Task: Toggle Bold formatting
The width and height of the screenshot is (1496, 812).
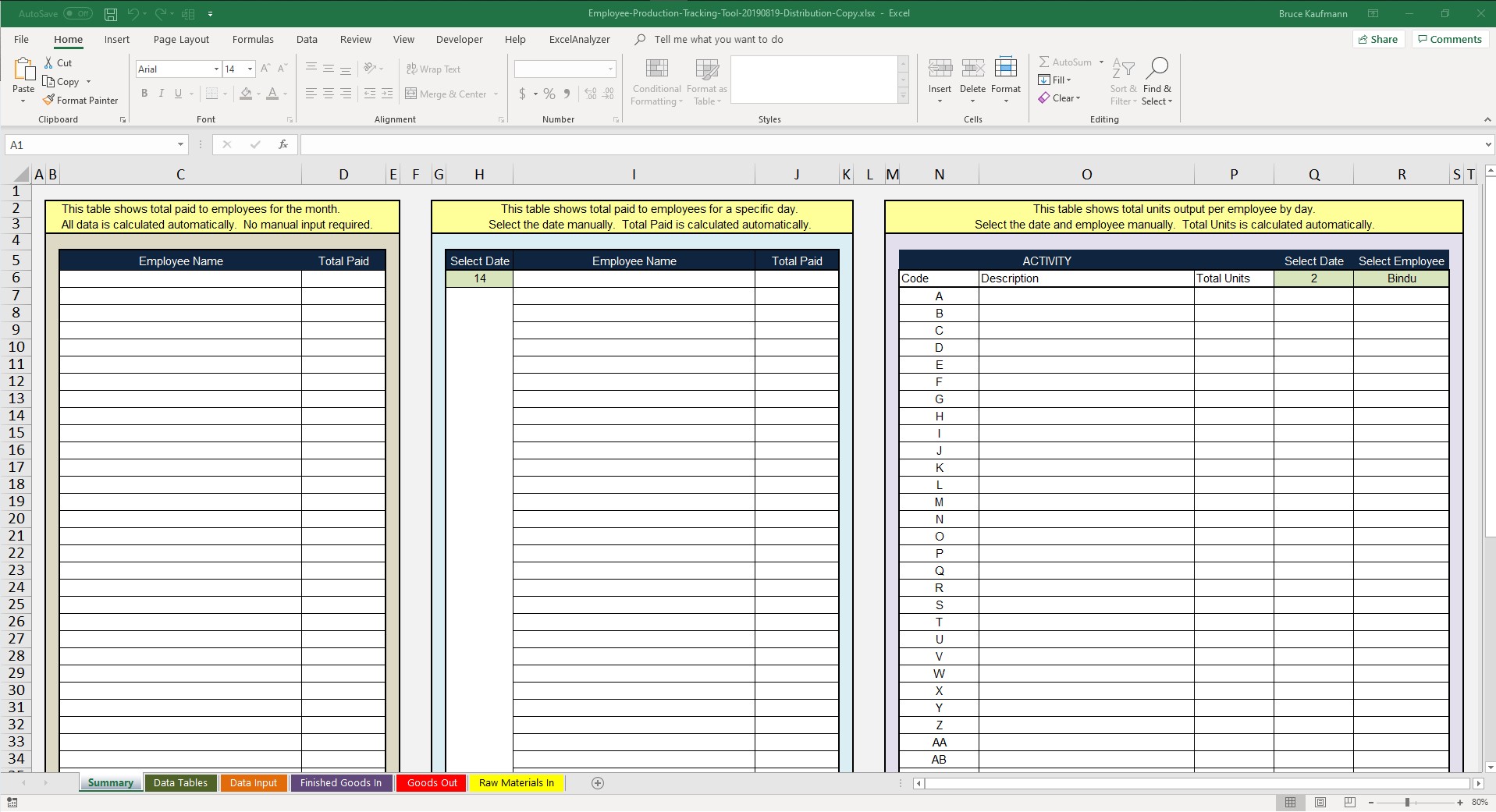Action: pyautogui.click(x=144, y=94)
